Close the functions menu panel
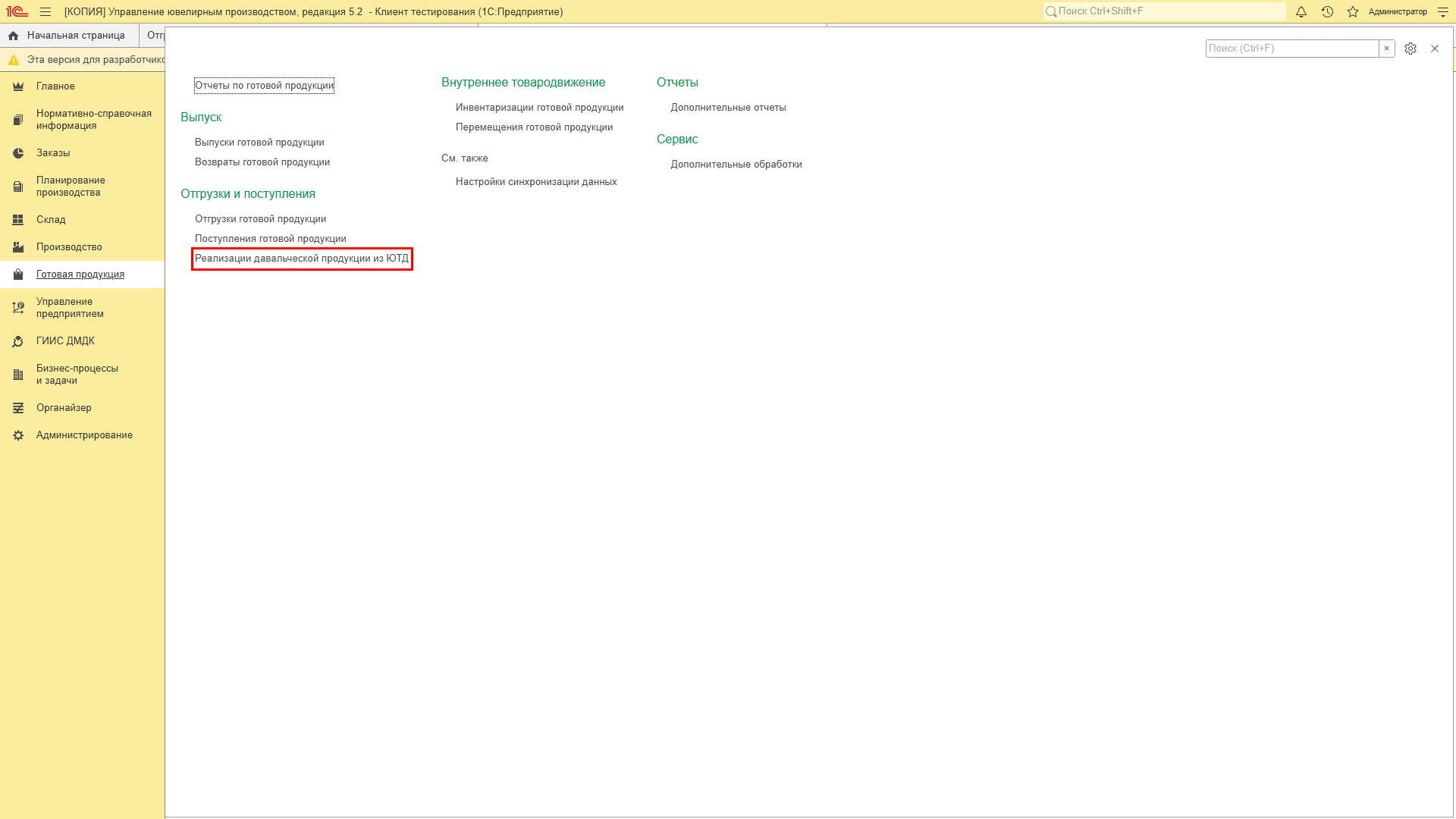Viewport: 1456px width, 819px height. pyautogui.click(x=1435, y=49)
